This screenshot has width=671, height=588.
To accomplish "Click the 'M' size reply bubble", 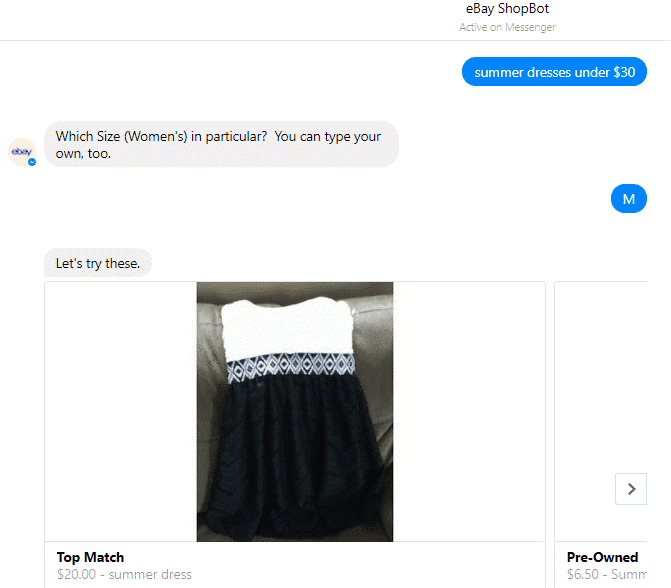I will pyautogui.click(x=629, y=199).
